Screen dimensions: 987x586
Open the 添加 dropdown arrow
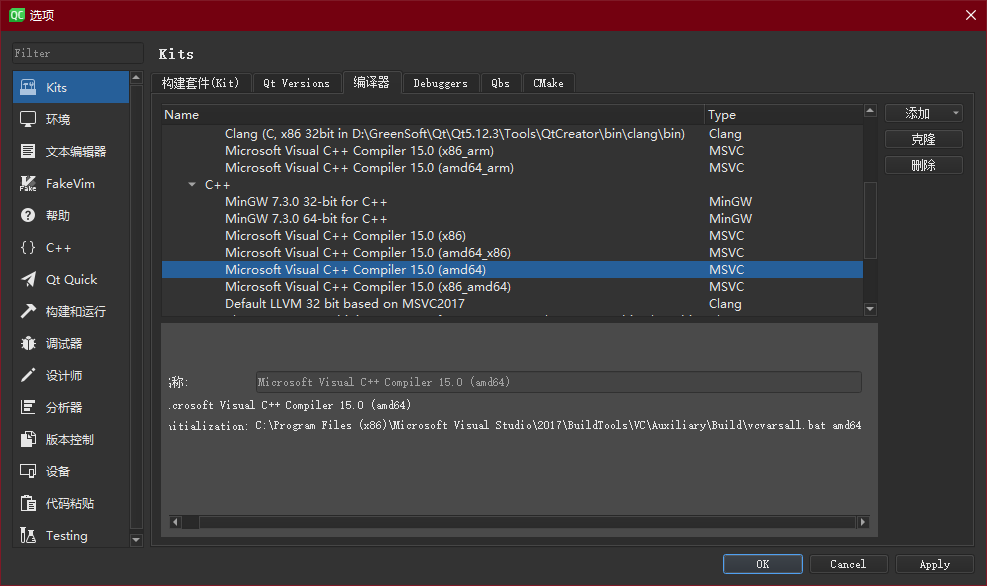[954, 113]
